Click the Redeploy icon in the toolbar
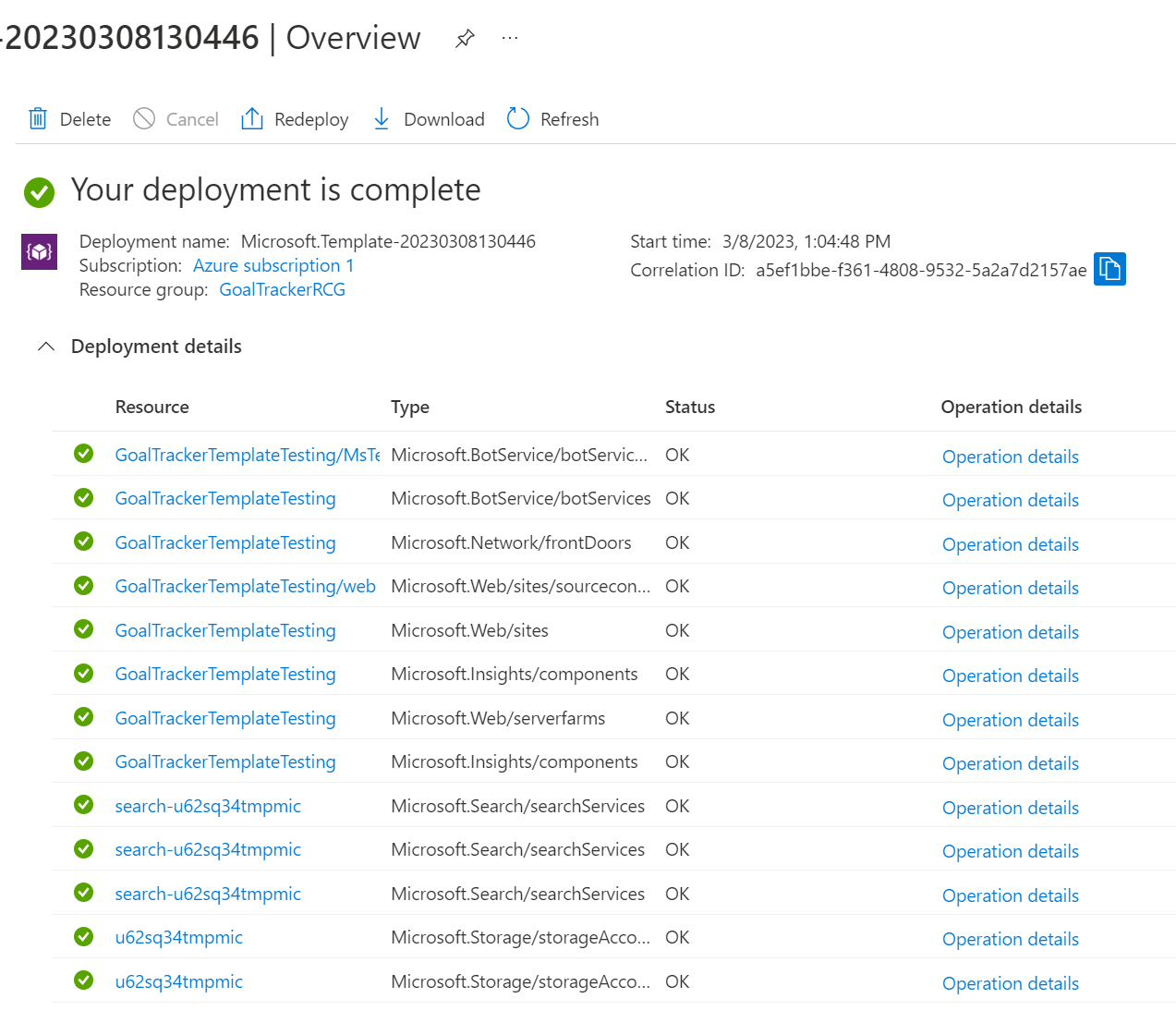The height and width of the screenshot is (1035, 1176). [x=251, y=118]
